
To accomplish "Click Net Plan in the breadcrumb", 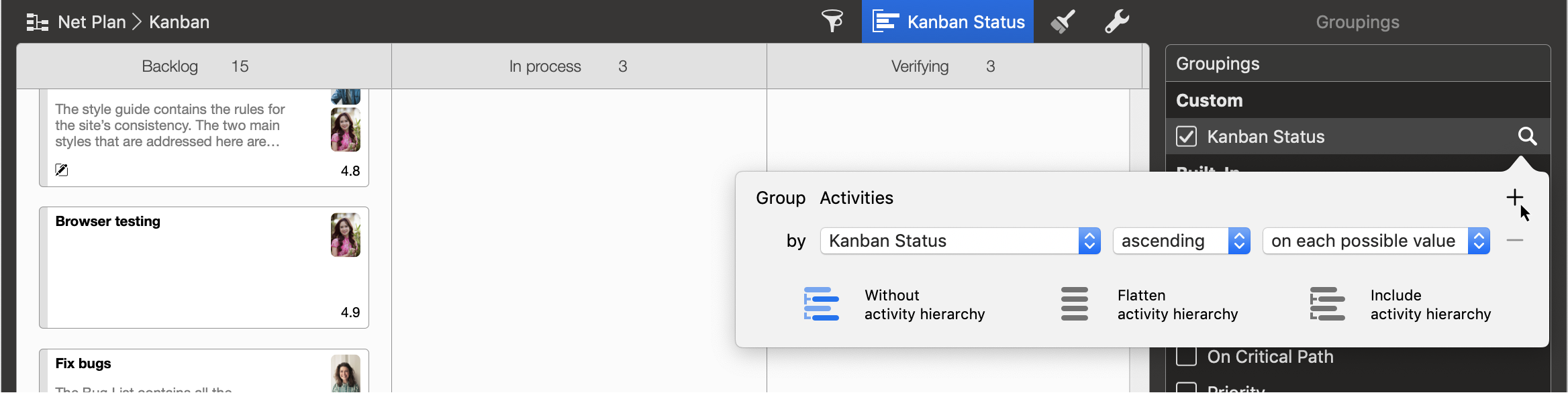I will pos(92,22).
